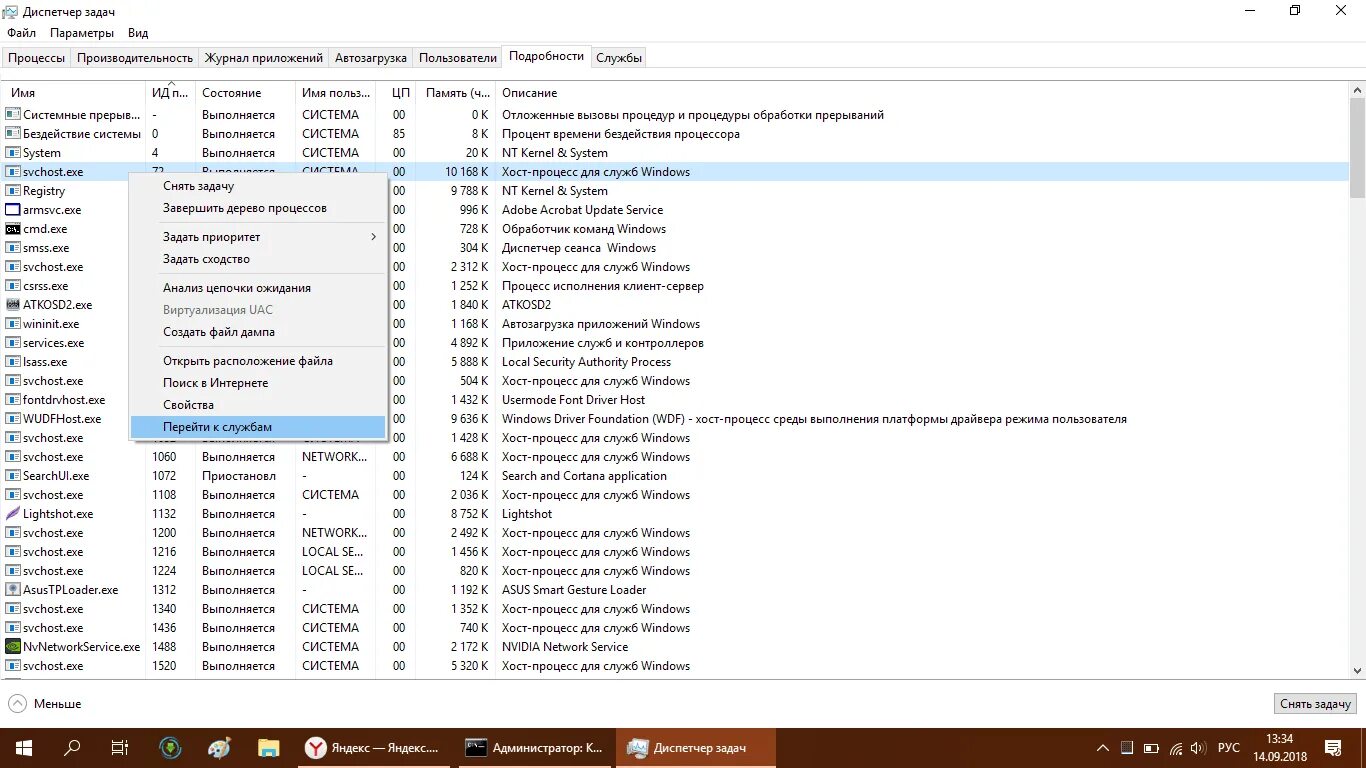Click the fontdrvhost.exe process icon
The height and width of the screenshot is (768, 1366).
pos(13,400)
